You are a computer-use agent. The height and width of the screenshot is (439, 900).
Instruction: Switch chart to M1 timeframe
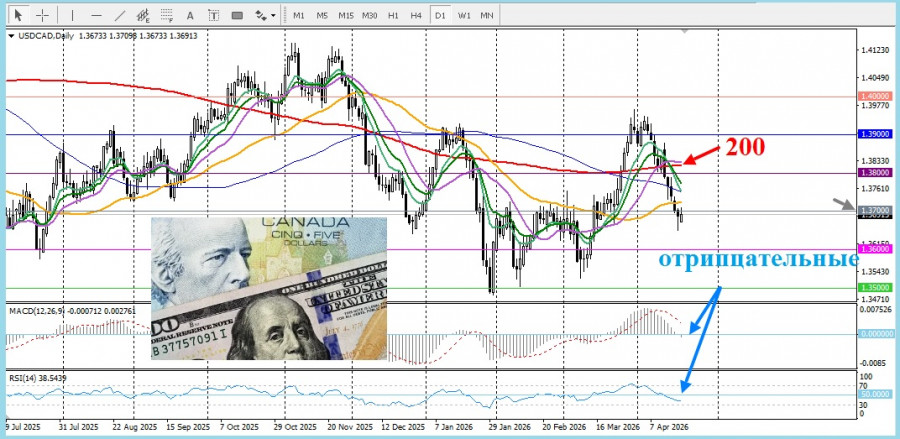(298, 15)
